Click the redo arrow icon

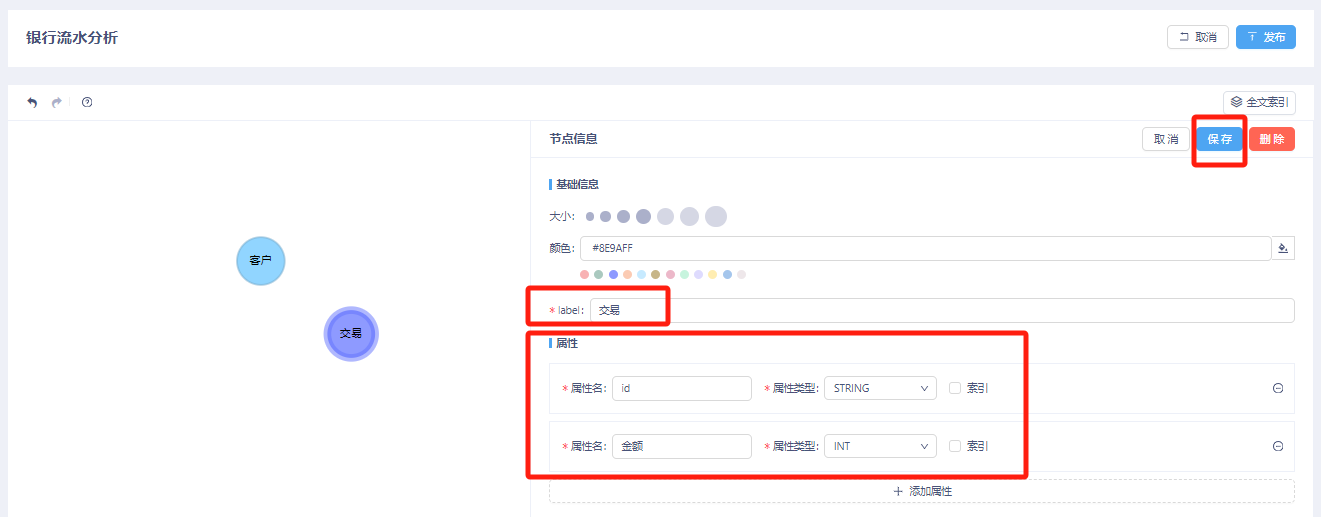pos(57,102)
